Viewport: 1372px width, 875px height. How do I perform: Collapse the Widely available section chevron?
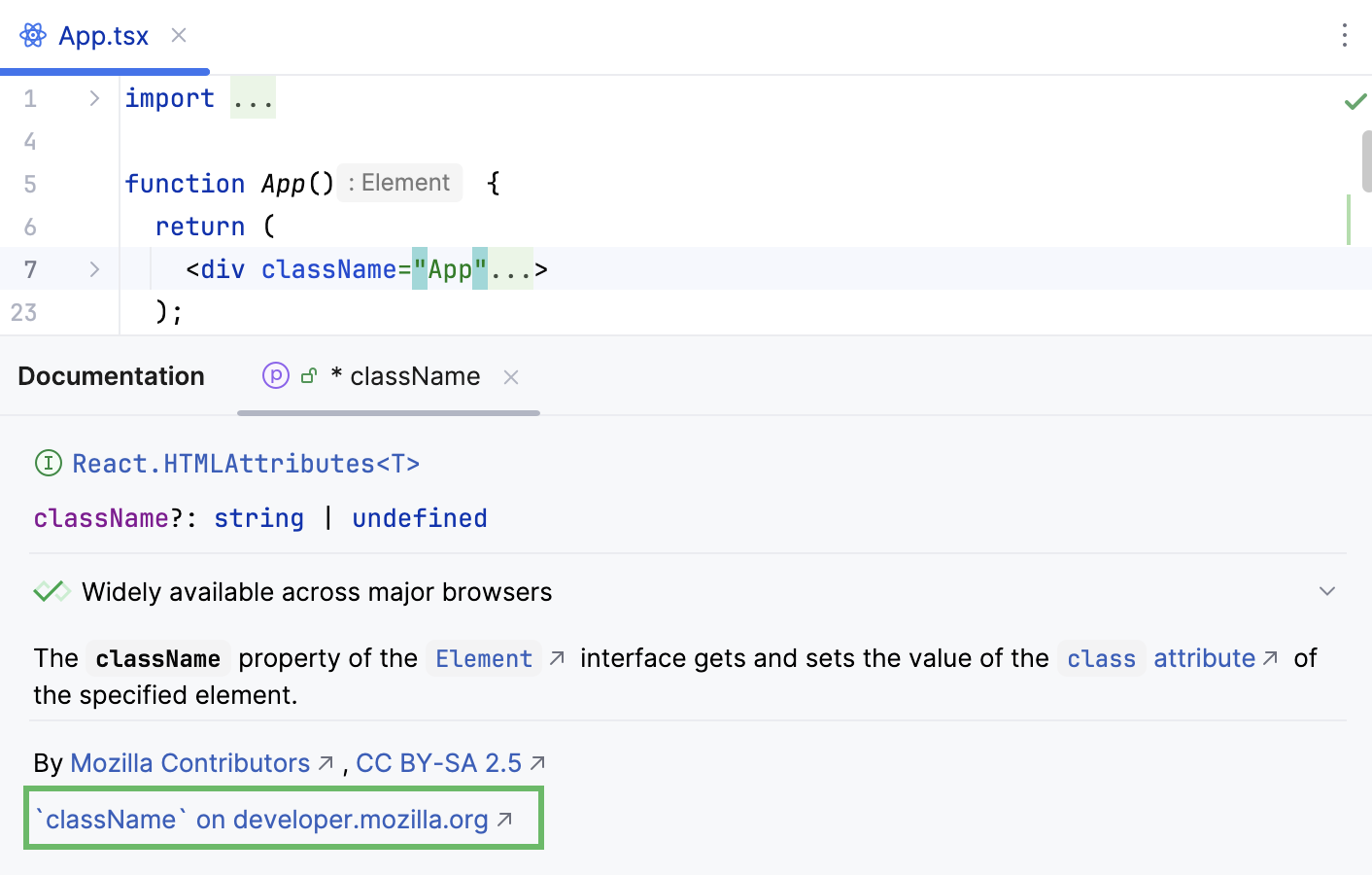[1327, 590]
